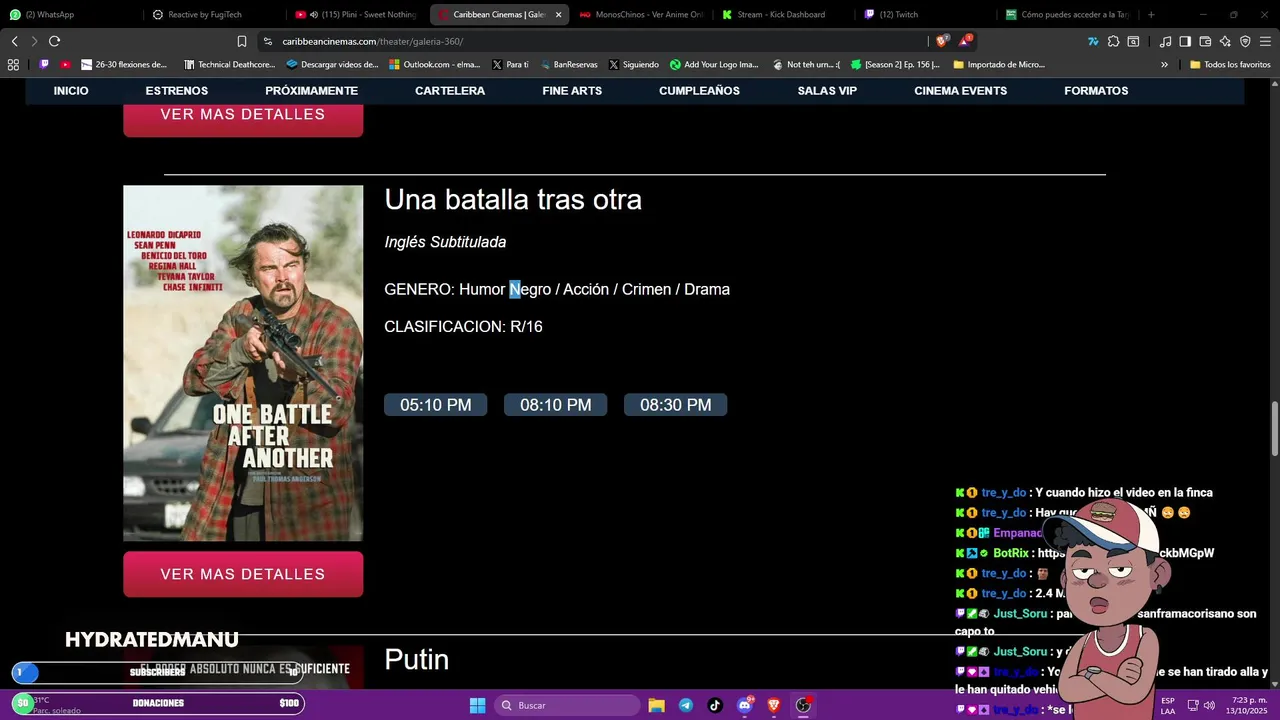Open the Windows Start menu
This screenshot has width=1280, height=720.
tap(477, 705)
